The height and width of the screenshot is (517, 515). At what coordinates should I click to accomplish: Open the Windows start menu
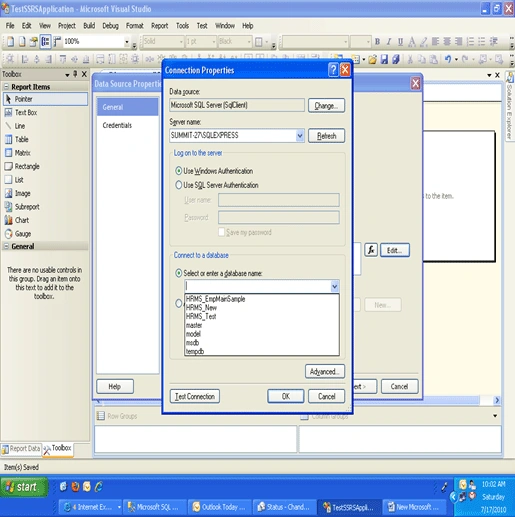[x=24, y=487]
